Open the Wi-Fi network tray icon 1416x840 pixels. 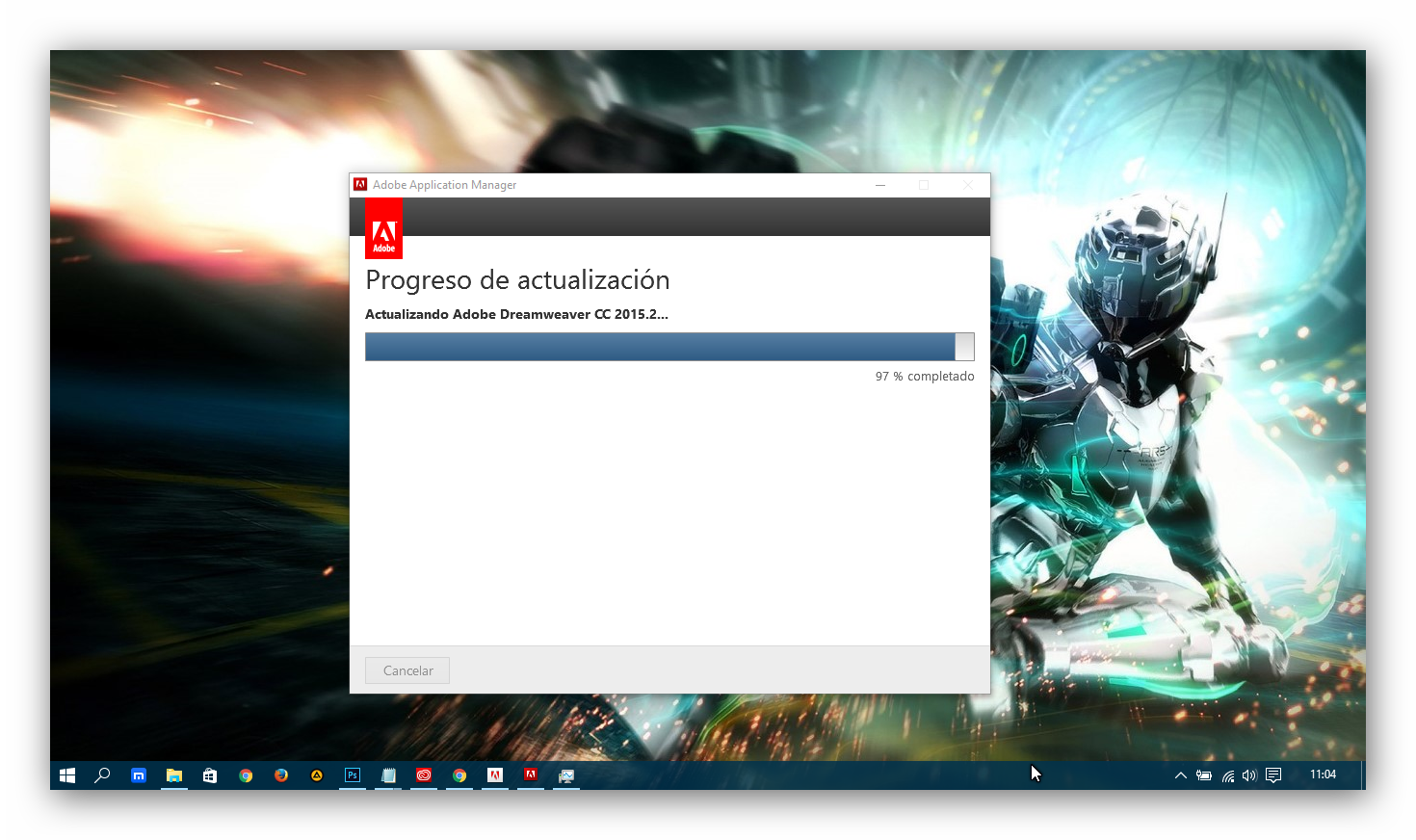[x=1228, y=775]
